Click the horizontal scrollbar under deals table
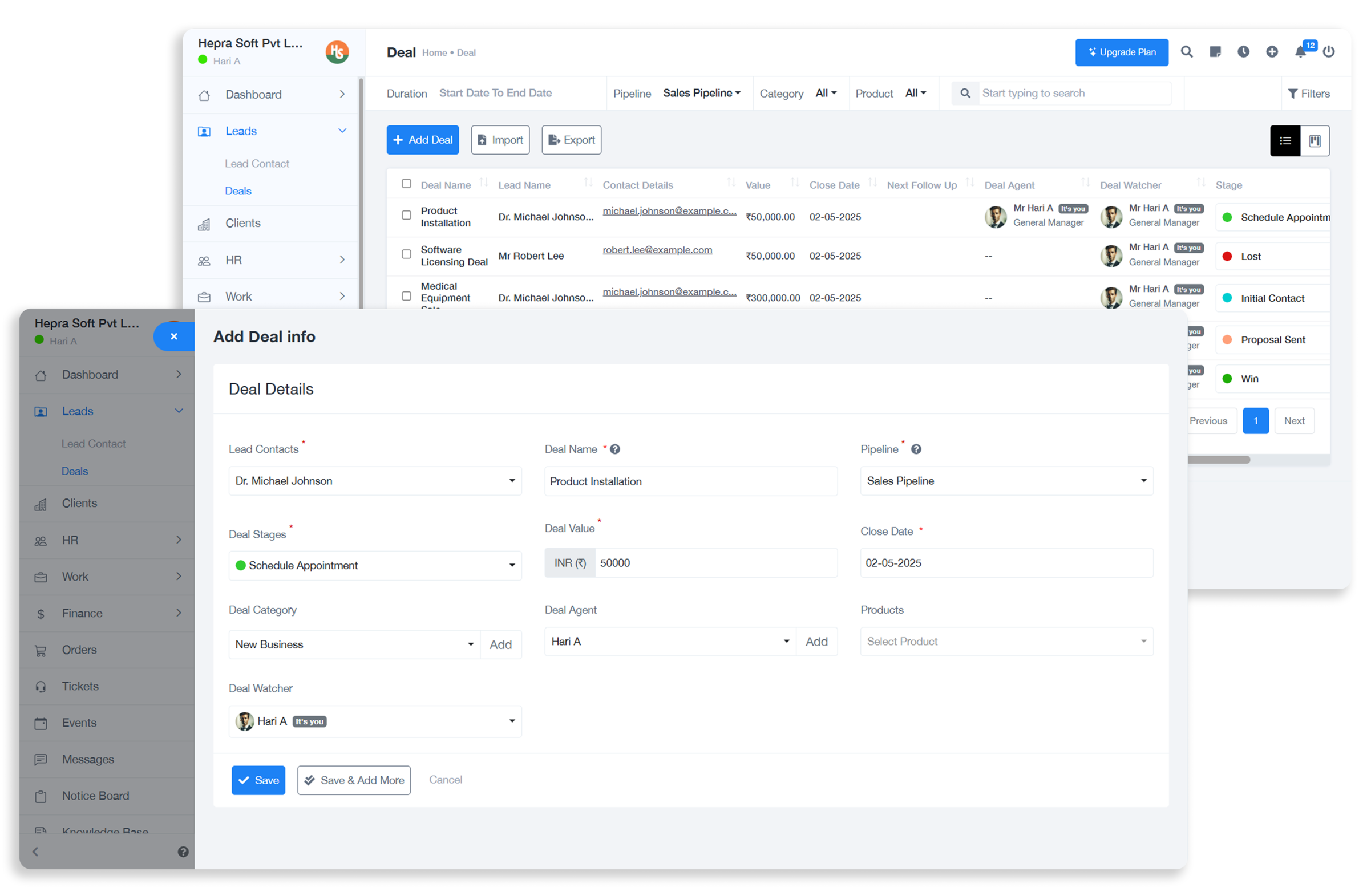Screen dimensions: 1367x896 [1218, 460]
